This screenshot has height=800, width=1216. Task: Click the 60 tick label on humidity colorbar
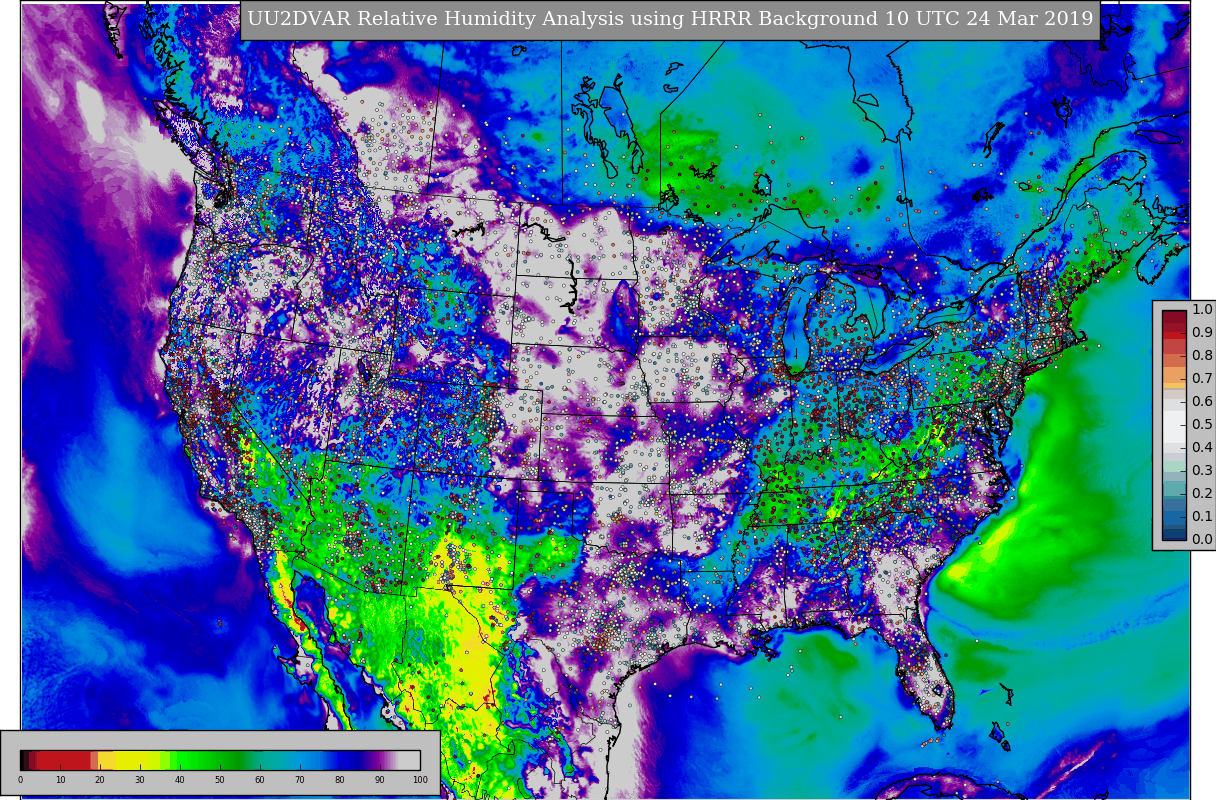[x=260, y=780]
